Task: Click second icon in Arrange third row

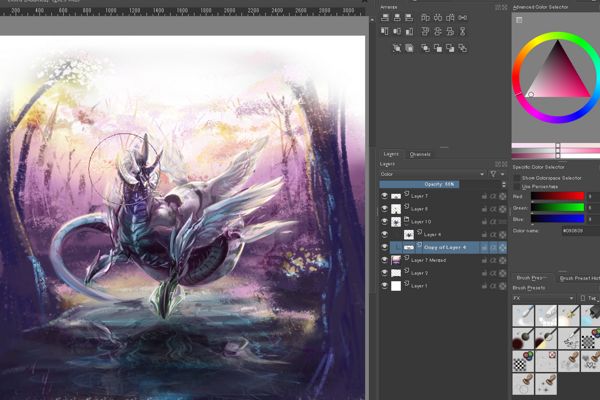Action: pos(409,48)
